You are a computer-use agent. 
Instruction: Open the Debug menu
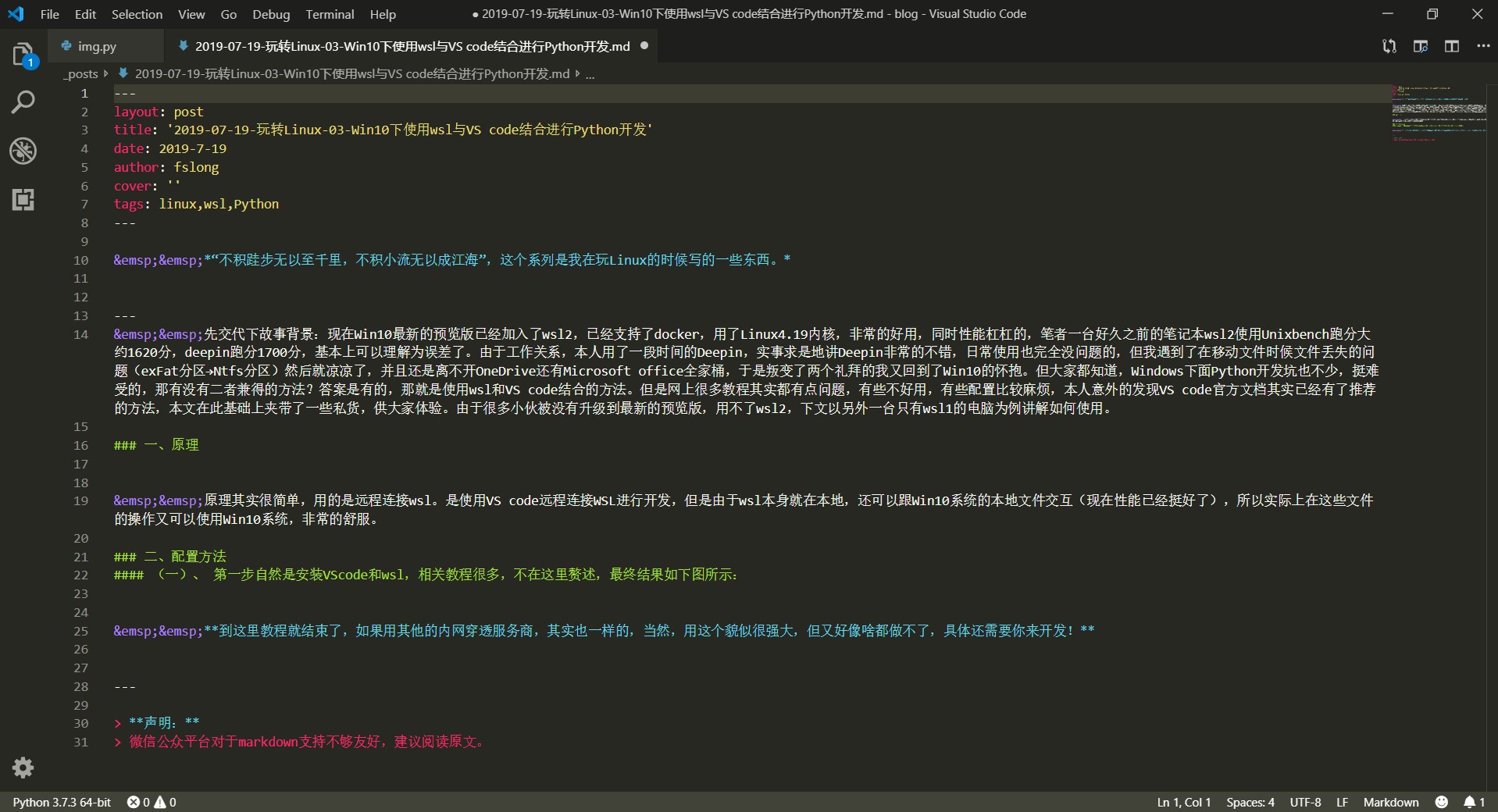pyautogui.click(x=271, y=14)
